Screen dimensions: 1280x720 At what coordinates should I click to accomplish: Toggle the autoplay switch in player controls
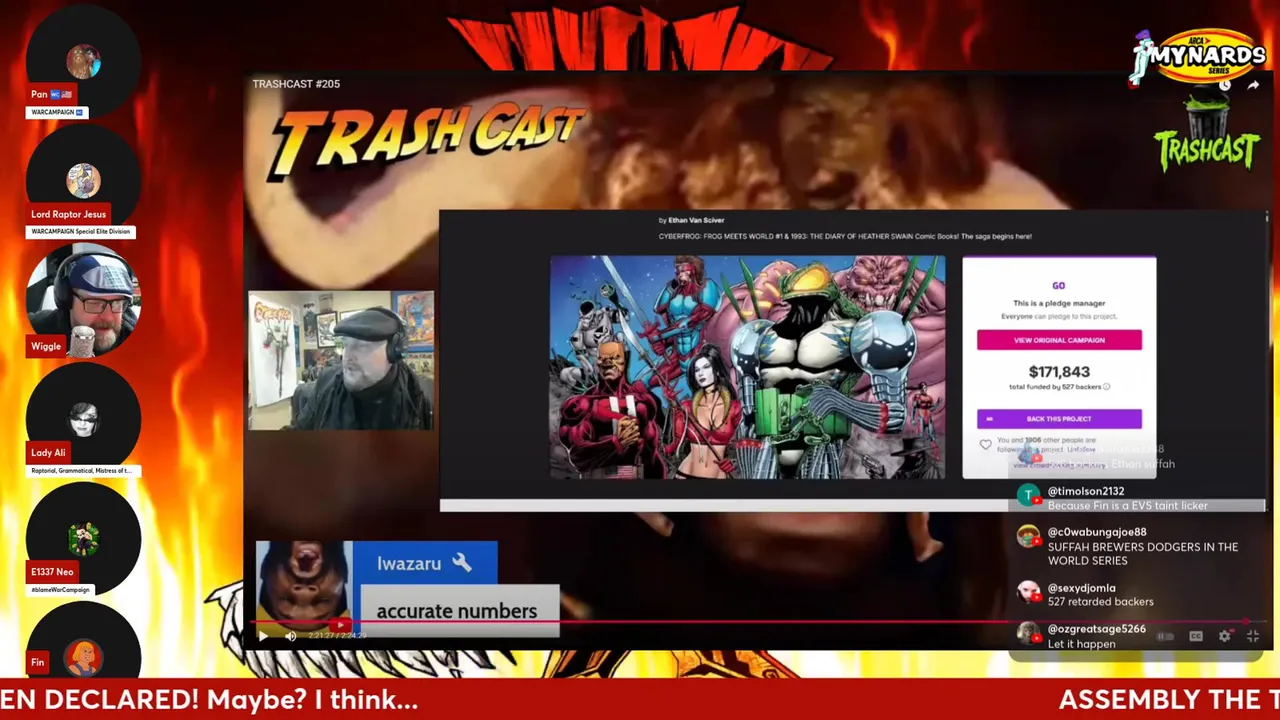[1166, 636]
